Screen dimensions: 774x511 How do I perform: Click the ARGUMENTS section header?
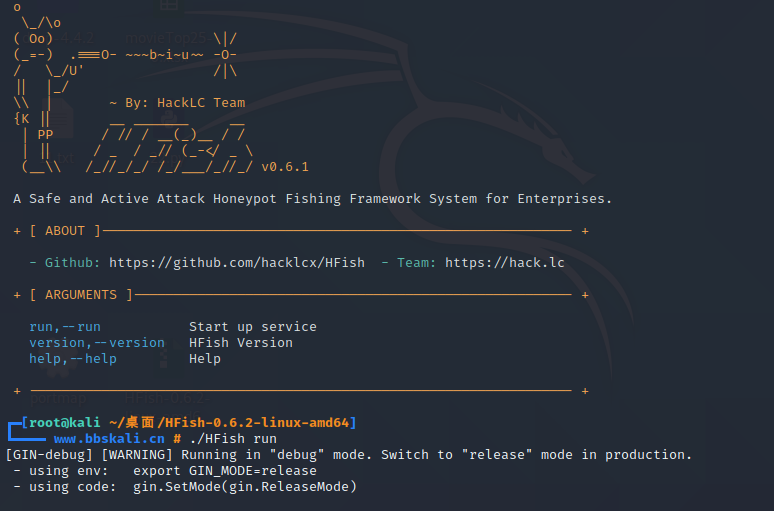[x=81, y=295]
